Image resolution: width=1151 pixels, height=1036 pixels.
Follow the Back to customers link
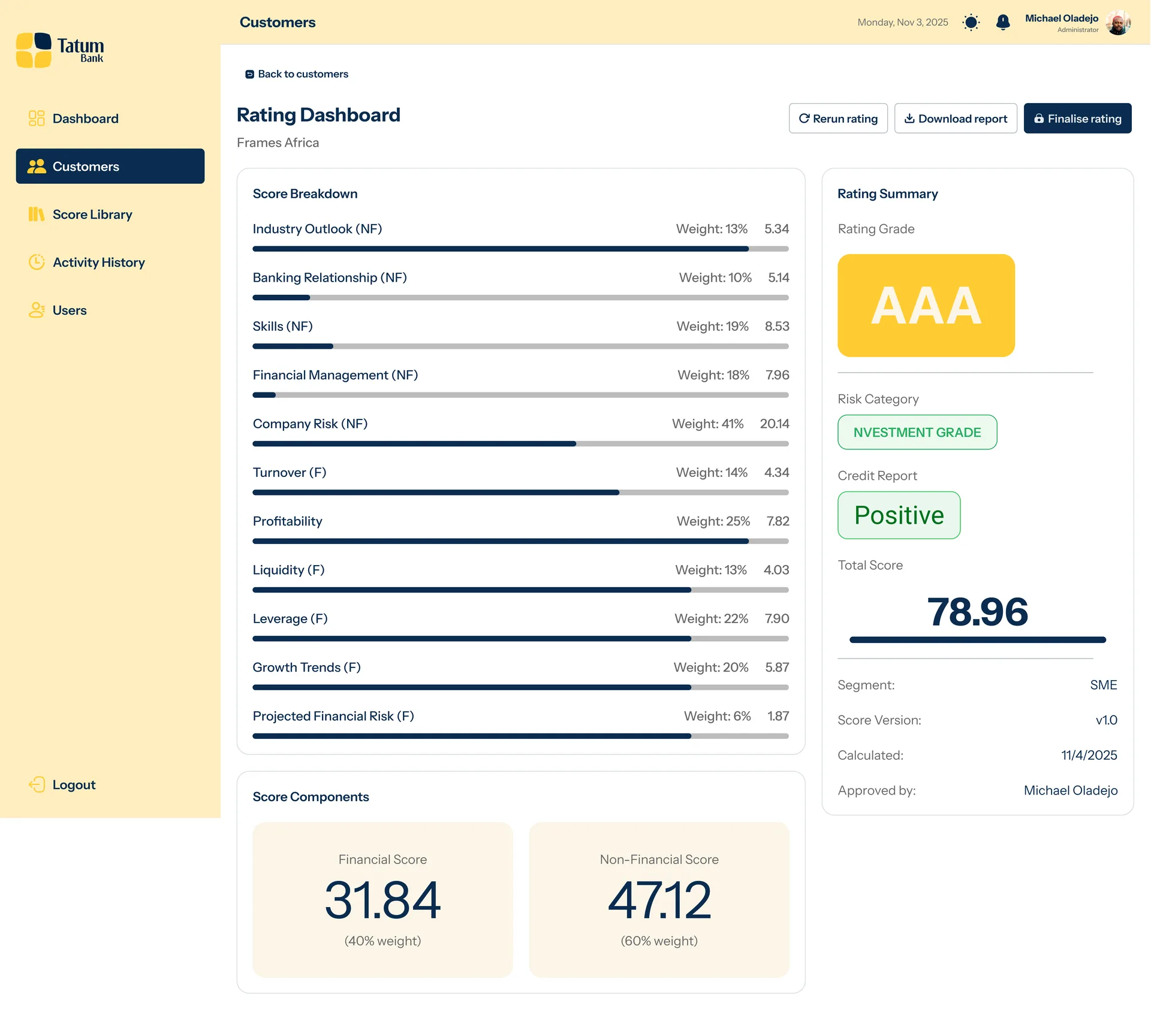(x=303, y=74)
